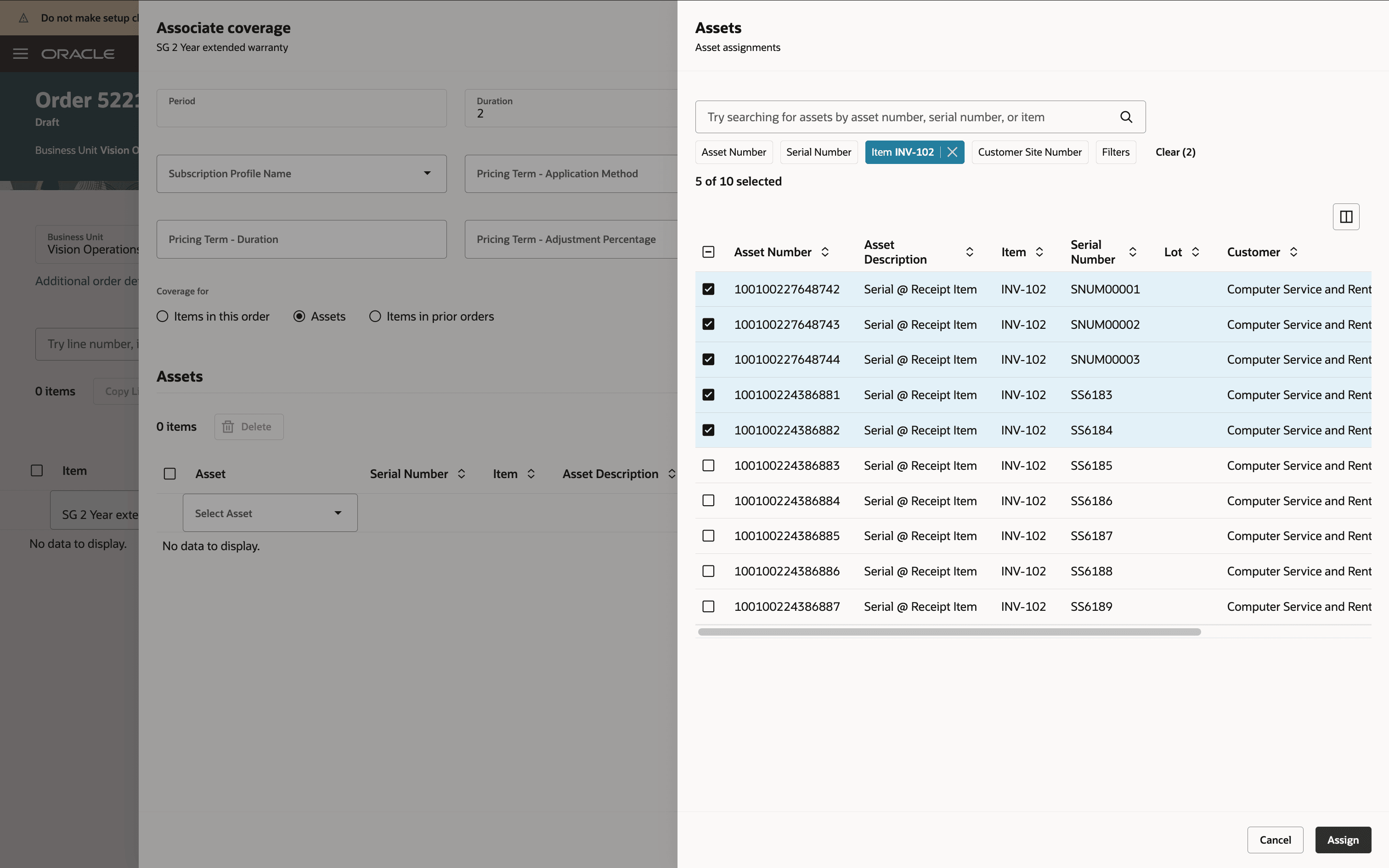Image resolution: width=1389 pixels, height=868 pixels.
Task: Click the Duration field
Action: tap(571, 108)
